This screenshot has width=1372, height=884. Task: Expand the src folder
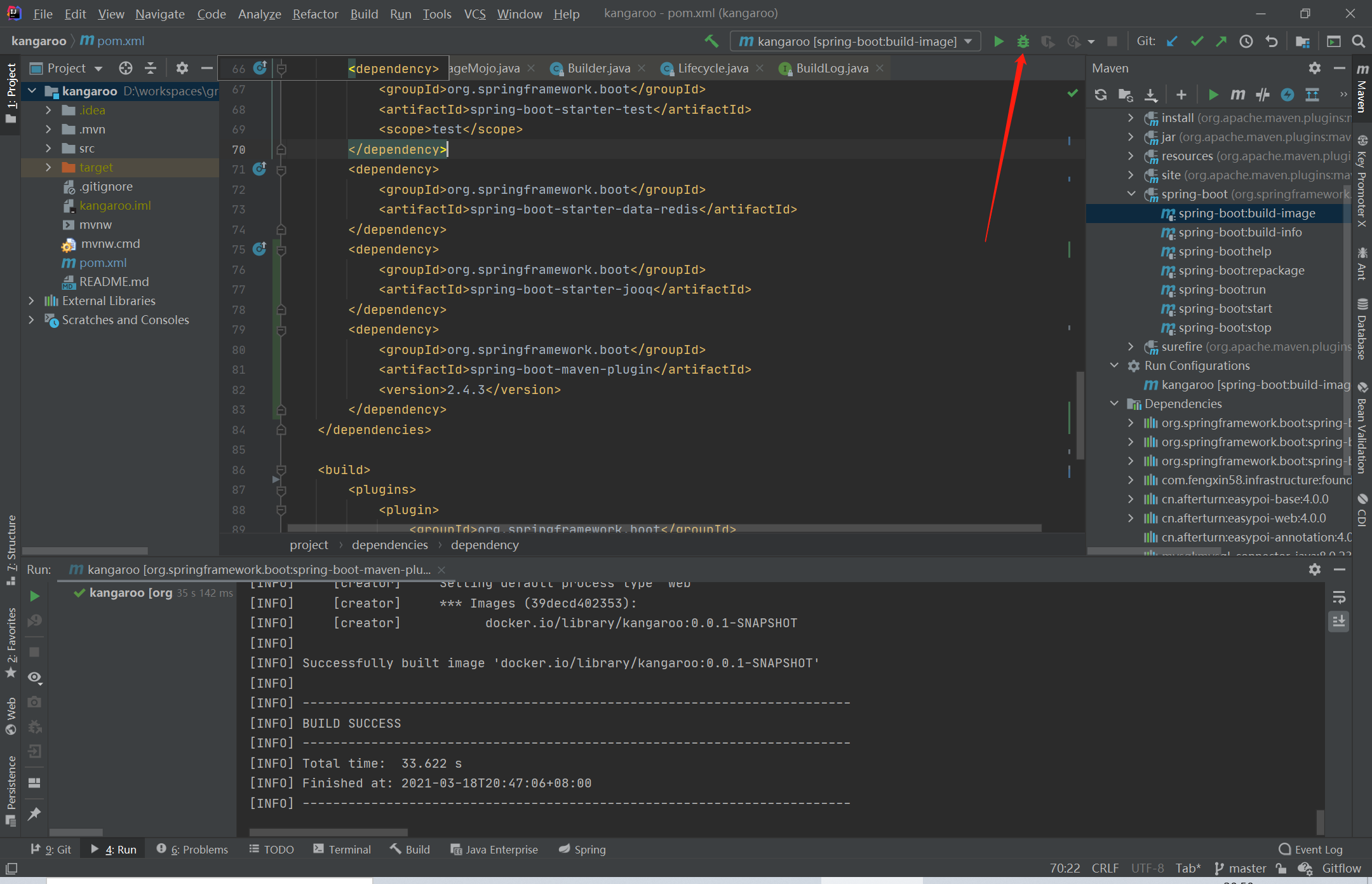pos(48,148)
